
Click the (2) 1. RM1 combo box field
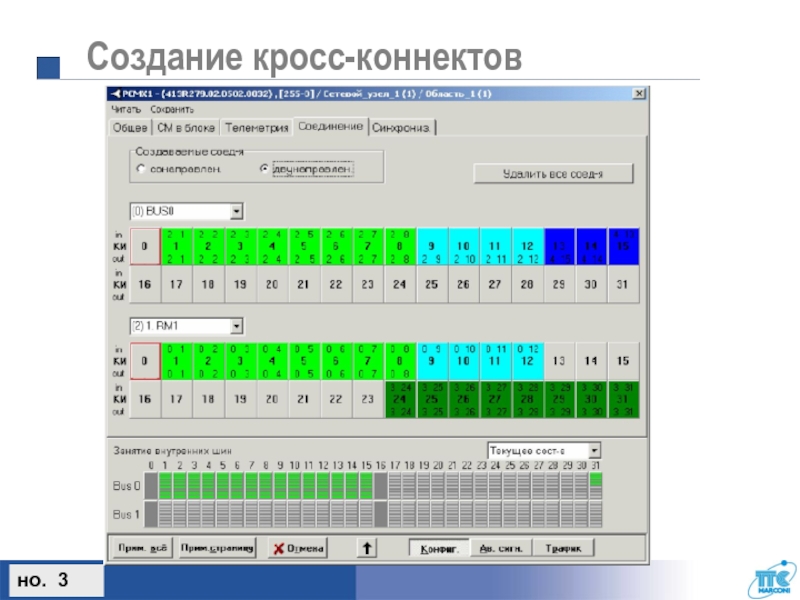(x=186, y=326)
